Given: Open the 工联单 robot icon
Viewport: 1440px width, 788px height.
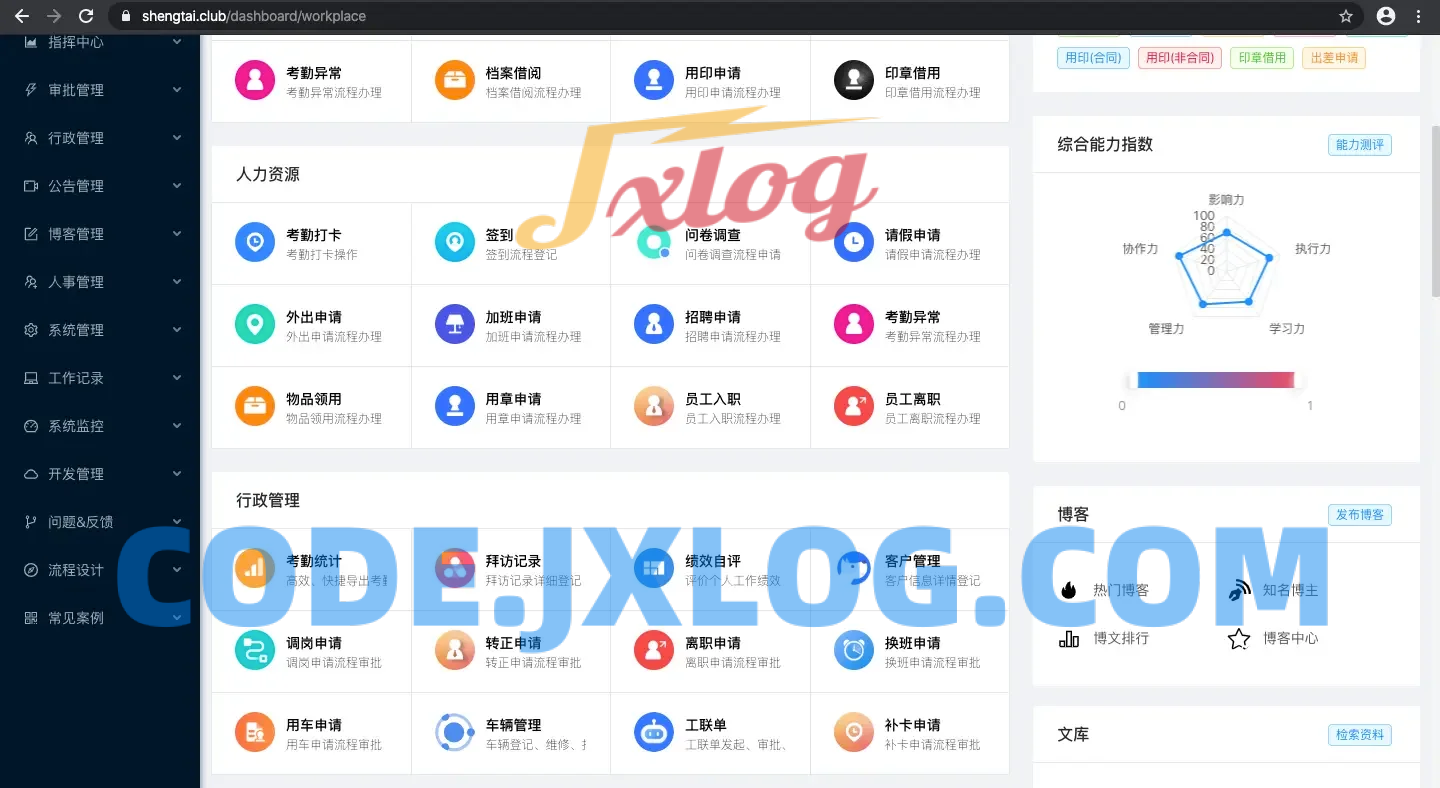Looking at the screenshot, I should [x=654, y=733].
